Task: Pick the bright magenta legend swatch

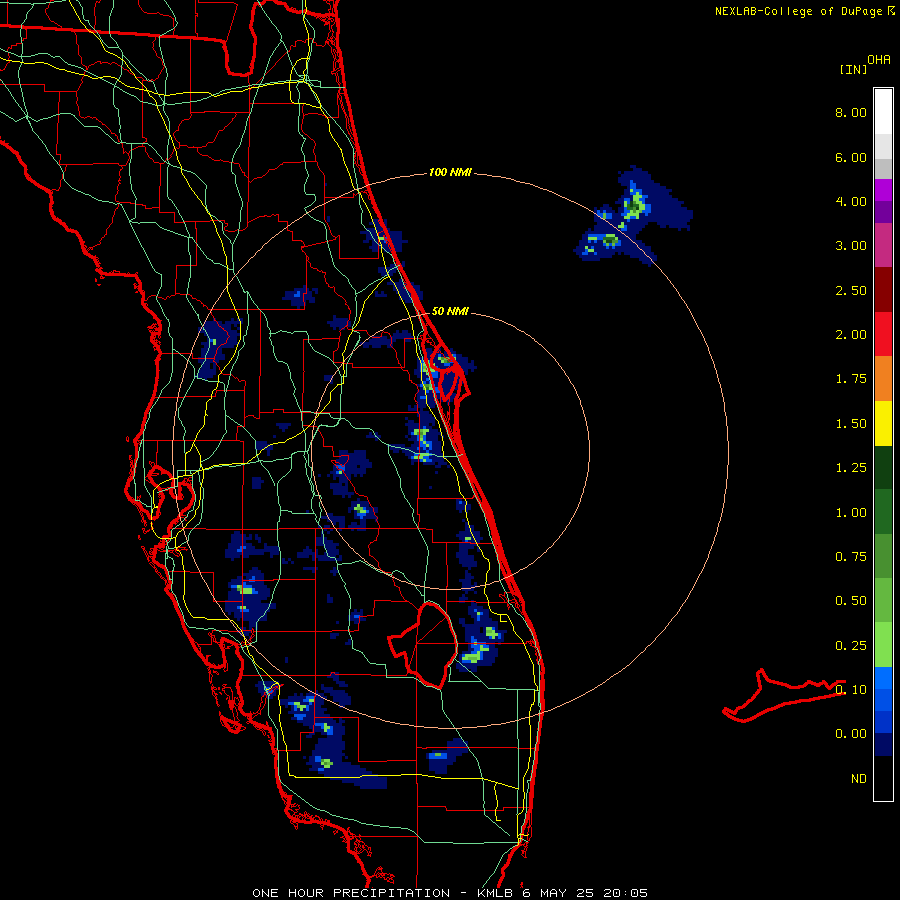Action: 883,189
